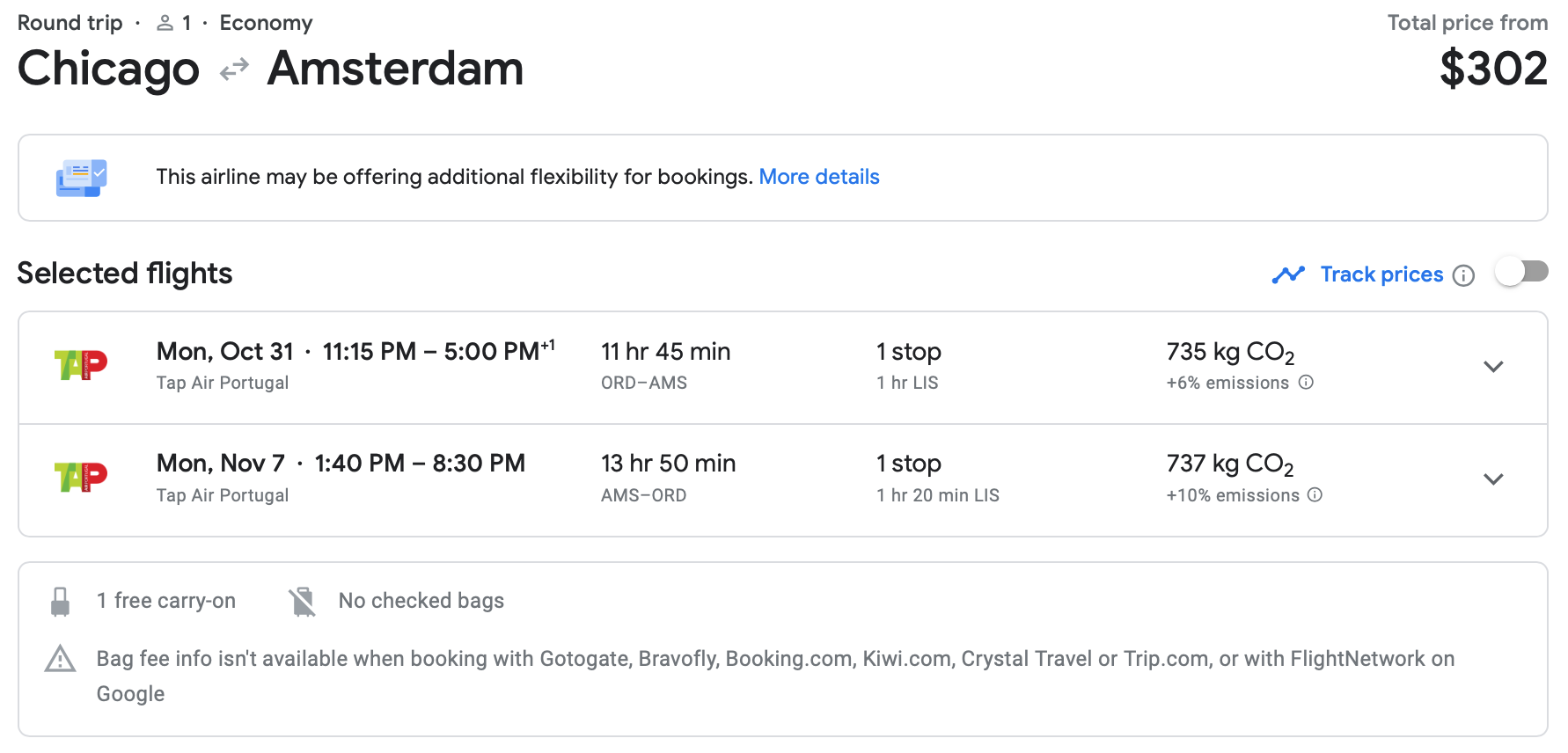Click the passenger count person icon
Viewport: 1568px width, 753px height.
165,23
